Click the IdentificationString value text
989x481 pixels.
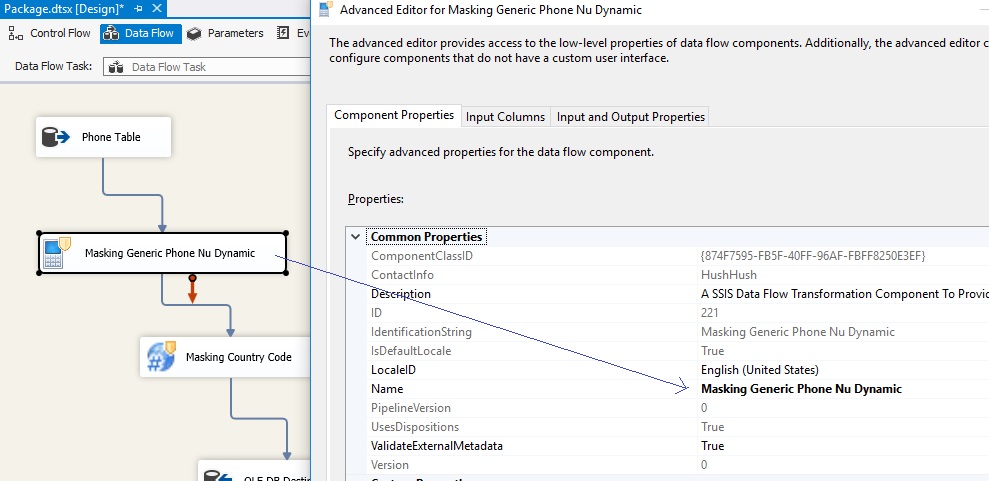pos(797,332)
